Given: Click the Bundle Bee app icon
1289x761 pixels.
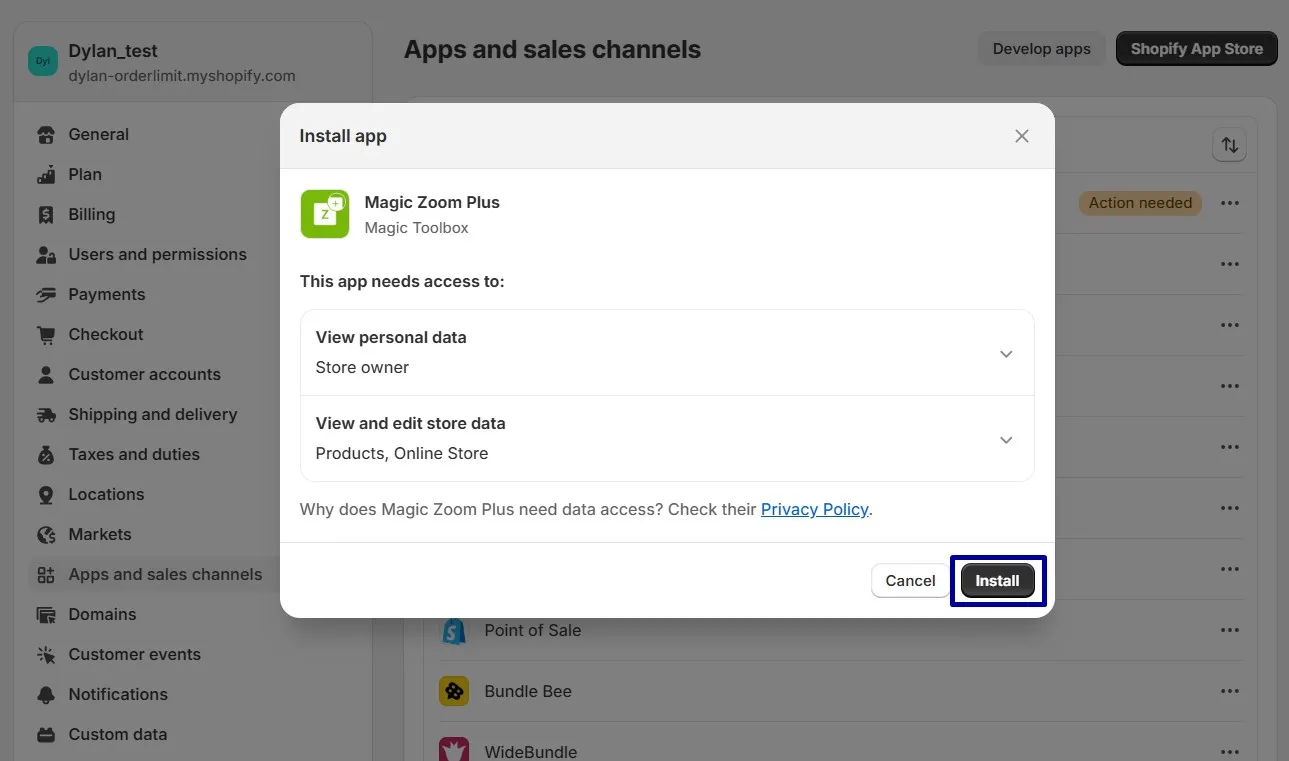Looking at the screenshot, I should (454, 691).
